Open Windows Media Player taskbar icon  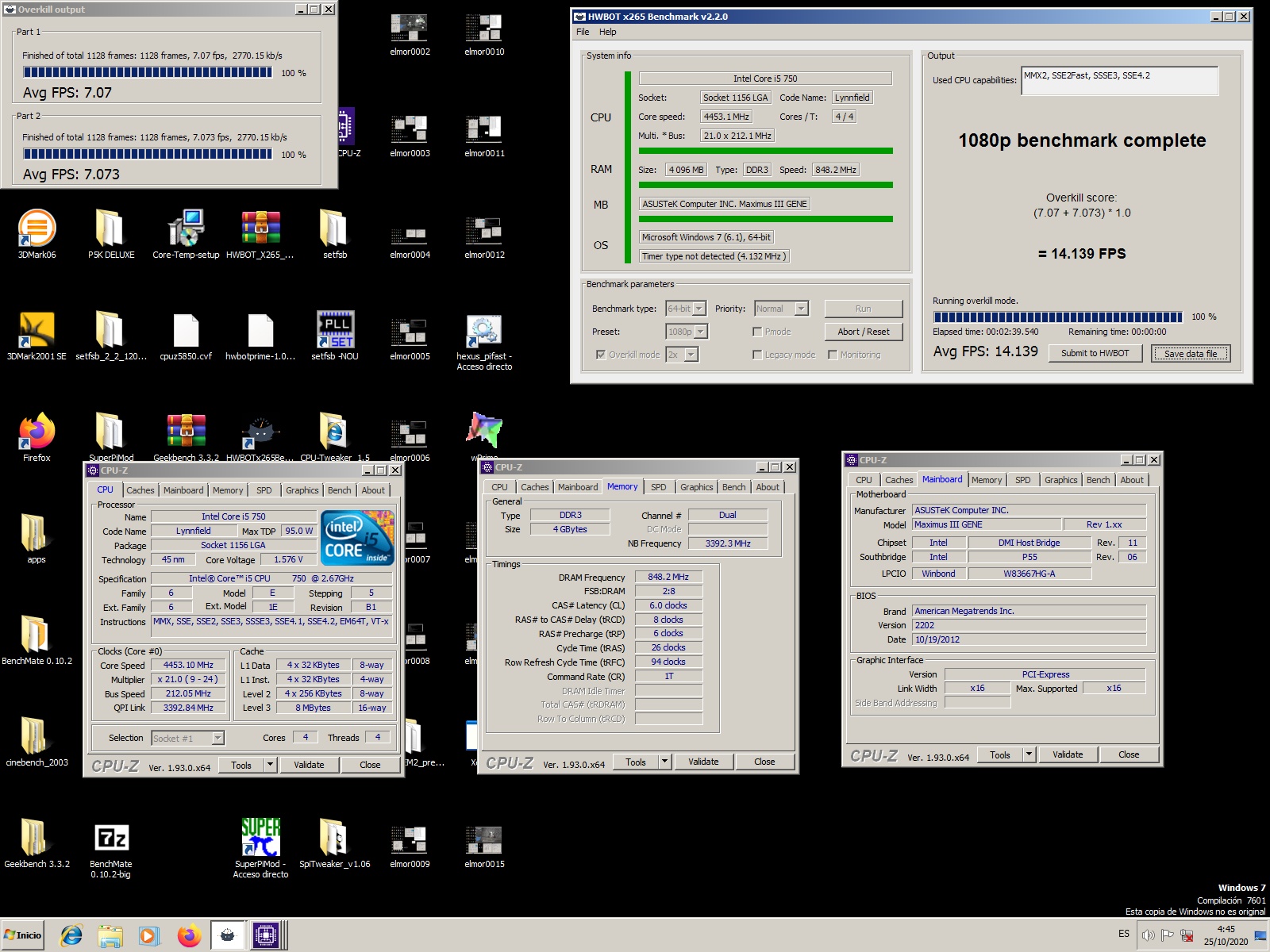click(x=148, y=936)
